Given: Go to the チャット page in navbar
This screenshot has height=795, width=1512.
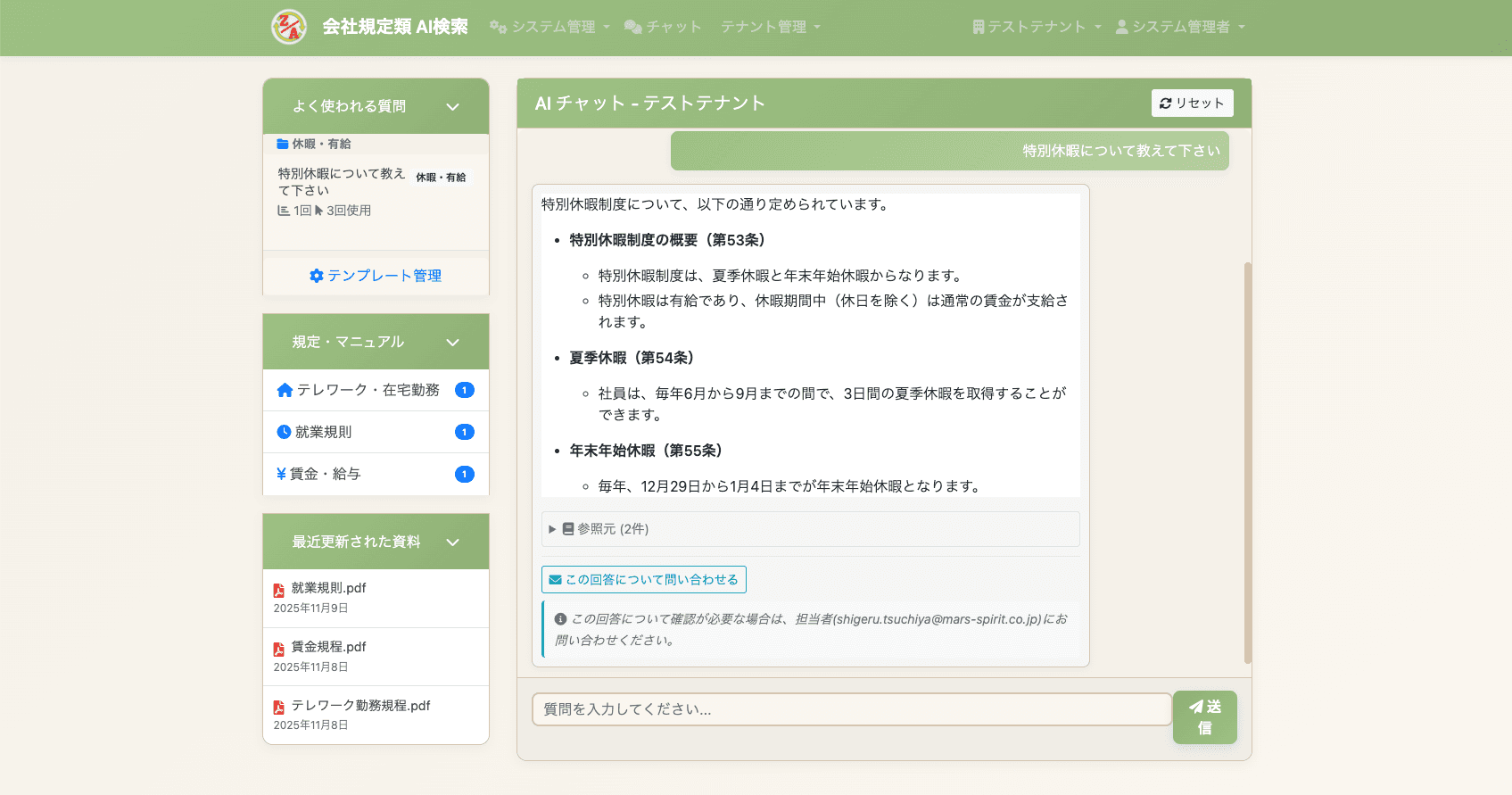Looking at the screenshot, I should [x=663, y=27].
